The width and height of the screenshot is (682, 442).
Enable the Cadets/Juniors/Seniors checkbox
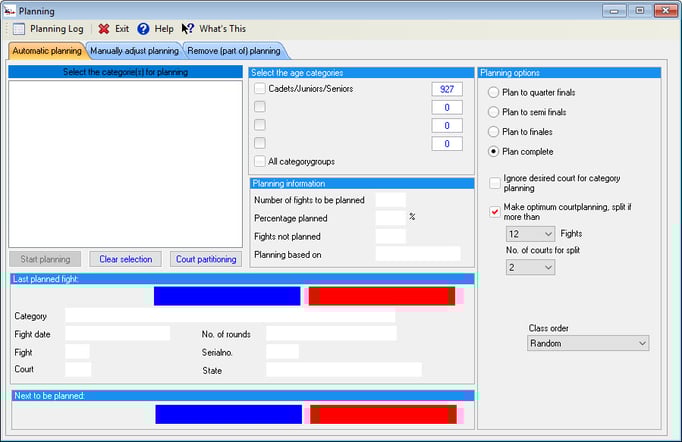click(260, 89)
